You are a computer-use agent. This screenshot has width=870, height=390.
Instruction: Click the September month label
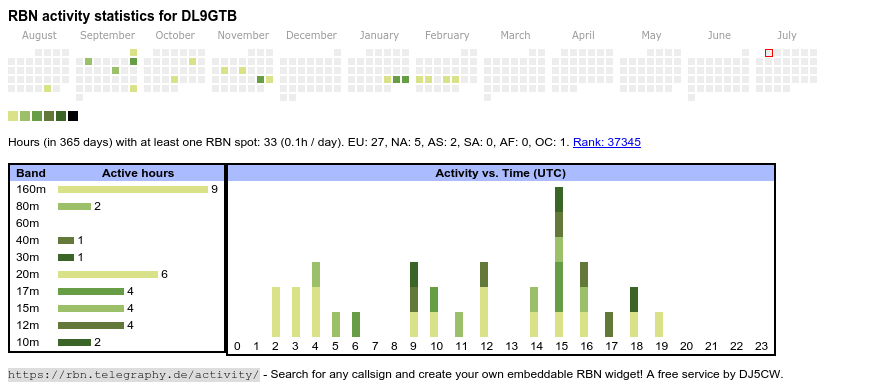(x=107, y=35)
